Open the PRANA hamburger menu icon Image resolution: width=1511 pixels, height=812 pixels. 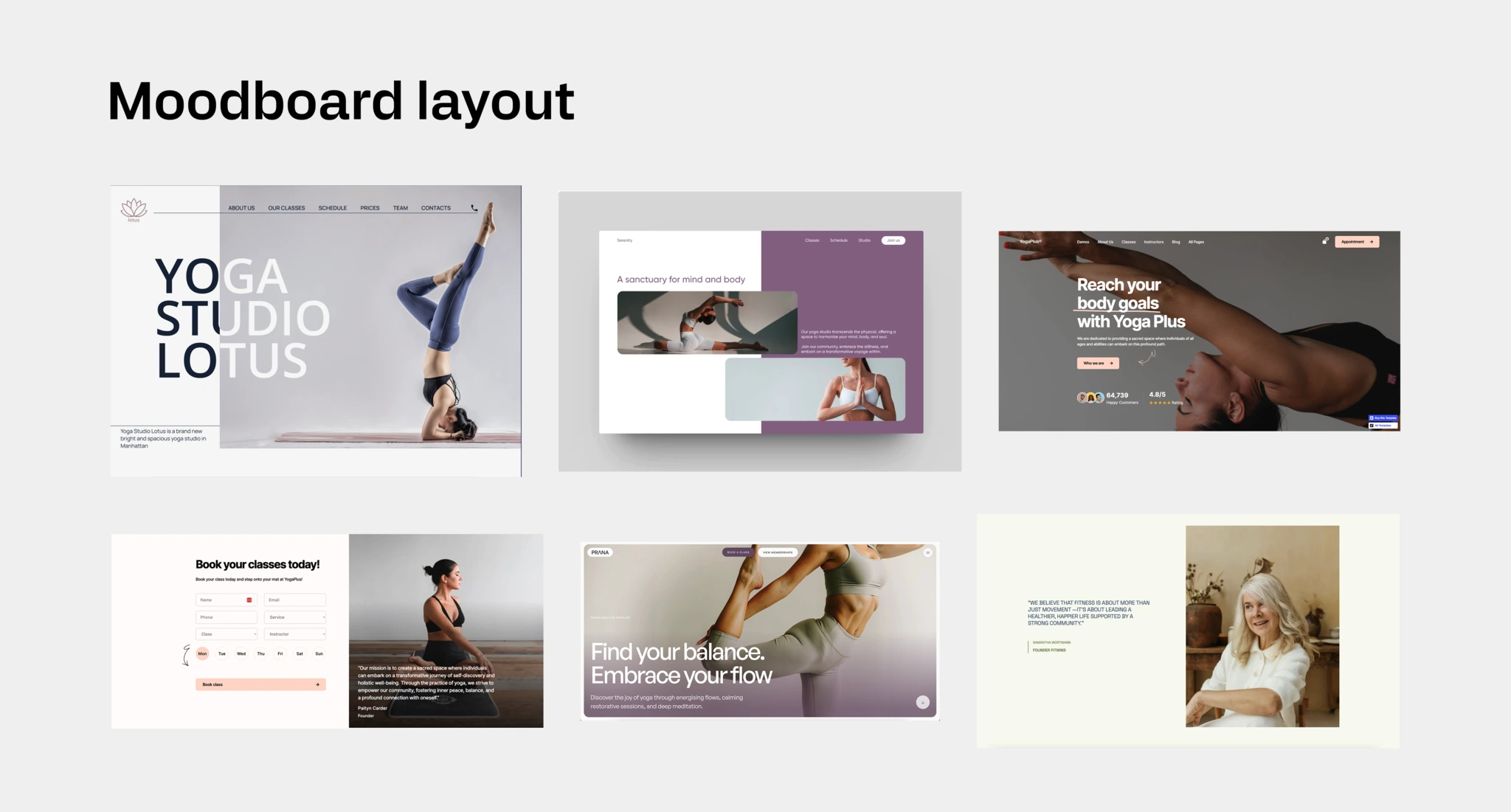(x=927, y=552)
